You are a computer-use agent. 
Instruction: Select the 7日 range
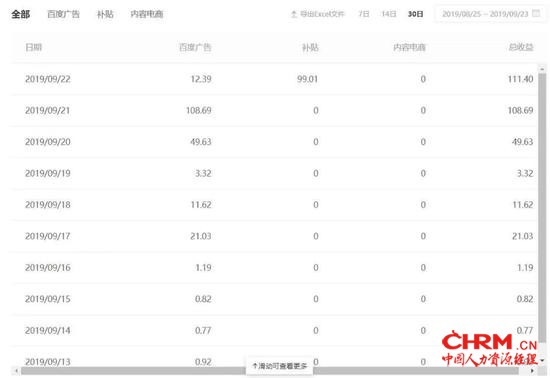pyautogui.click(x=364, y=14)
